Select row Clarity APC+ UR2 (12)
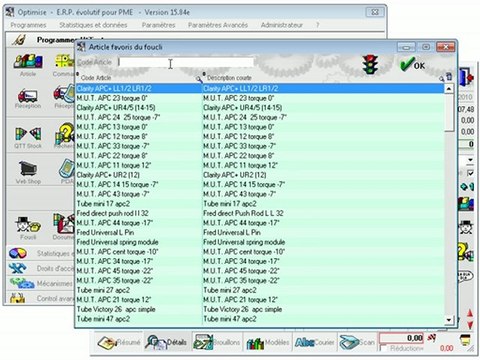 pyautogui.click(x=260, y=175)
